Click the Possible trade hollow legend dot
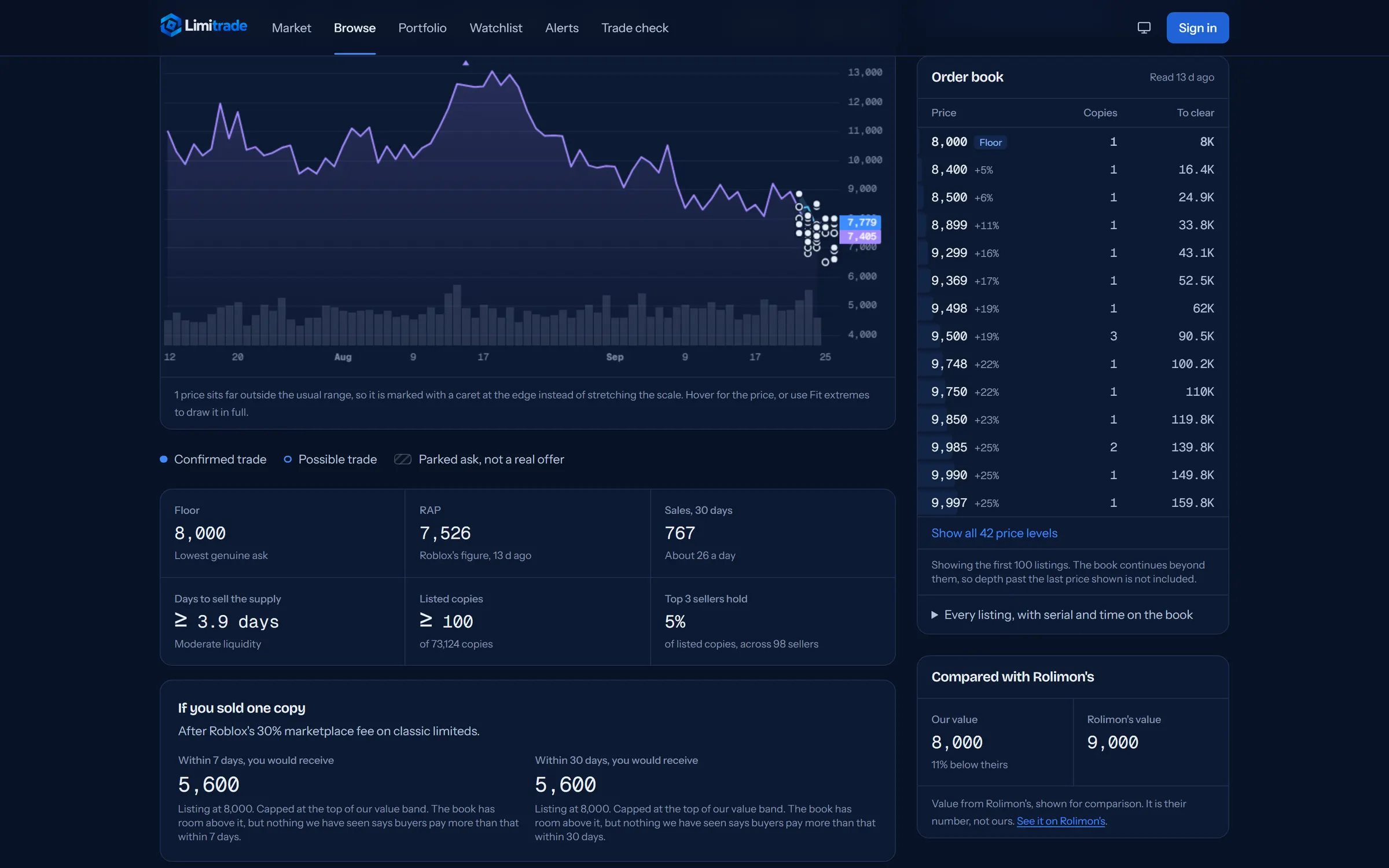Image resolution: width=1389 pixels, height=868 pixels. (x=288, y=459)
